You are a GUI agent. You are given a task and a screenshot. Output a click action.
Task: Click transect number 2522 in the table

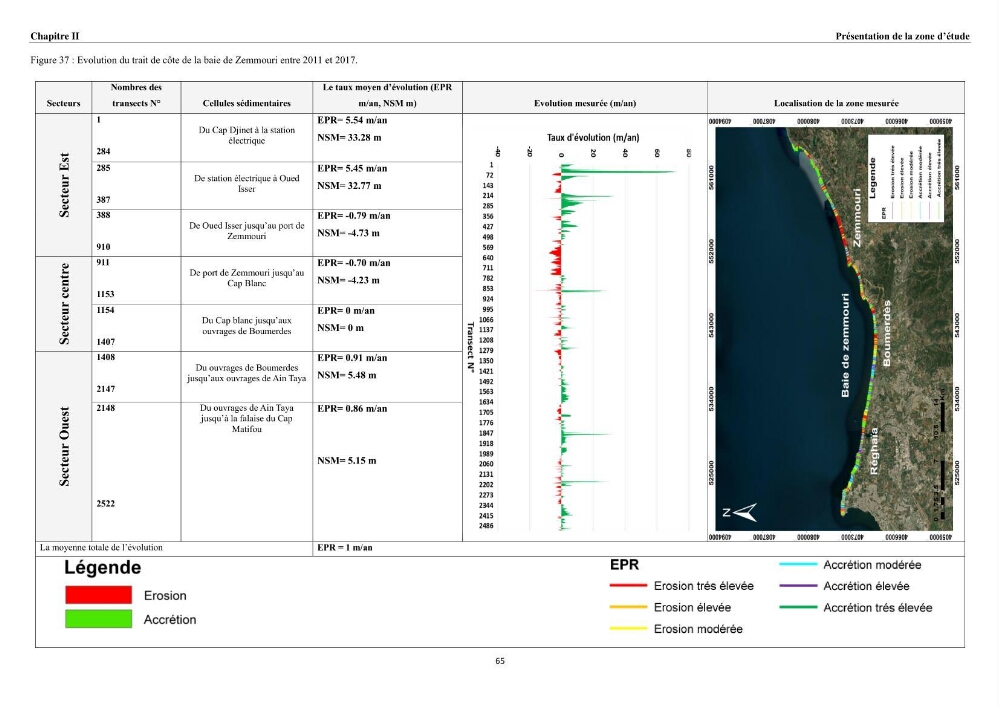pyautogui.click(x=105, y=504)
